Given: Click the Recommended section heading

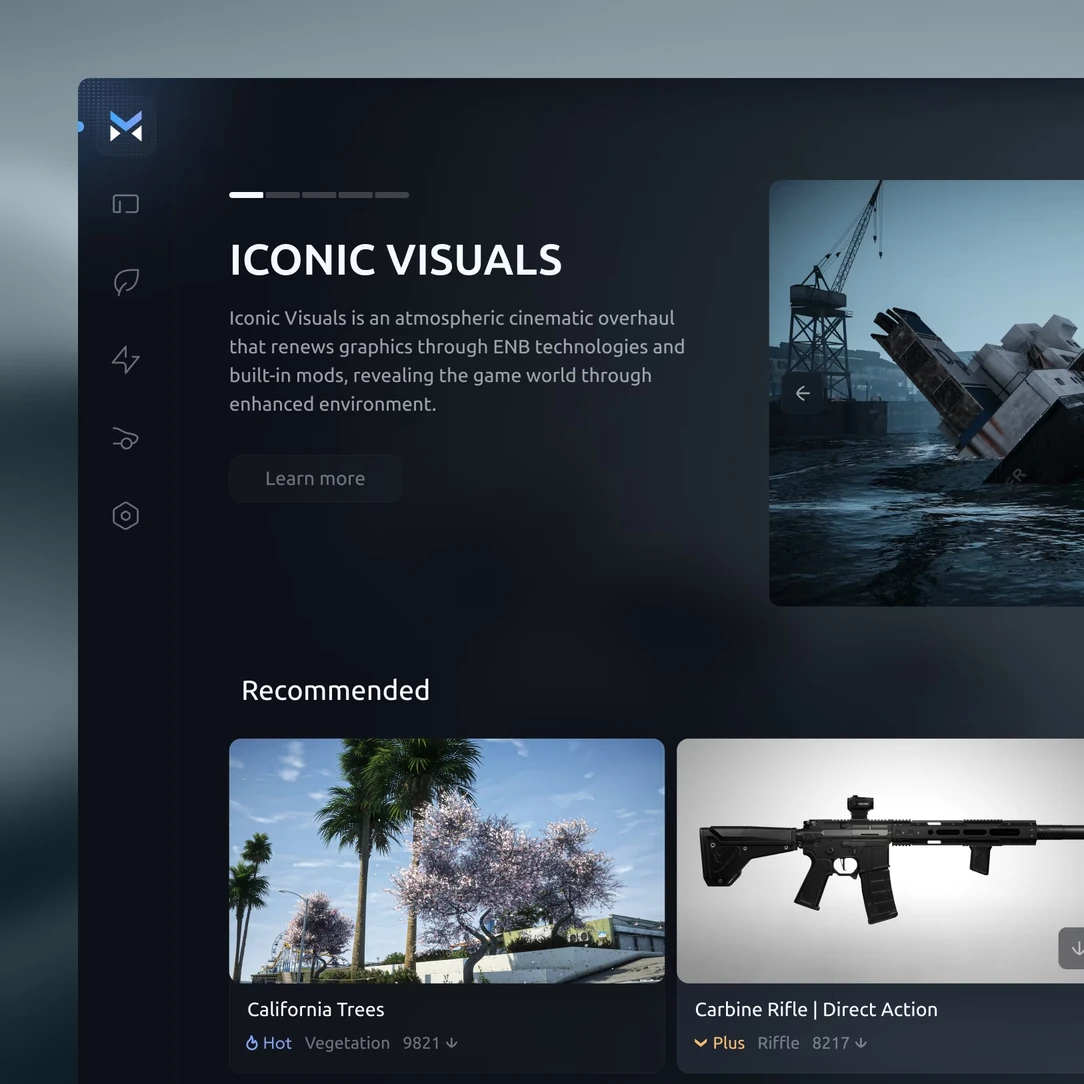Looking at the screenshot, I should click(x=335, y=690).
